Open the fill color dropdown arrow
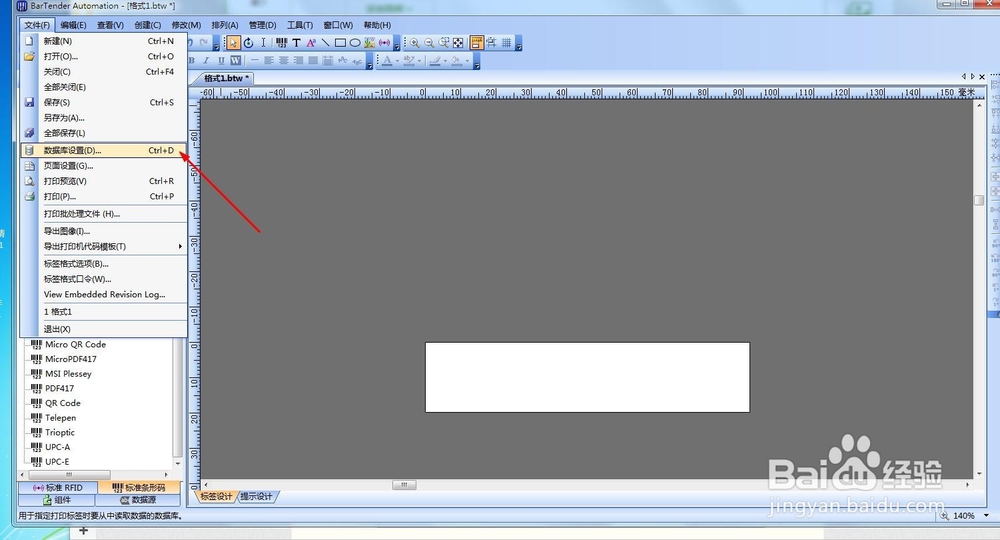 (x=467, y=61)
